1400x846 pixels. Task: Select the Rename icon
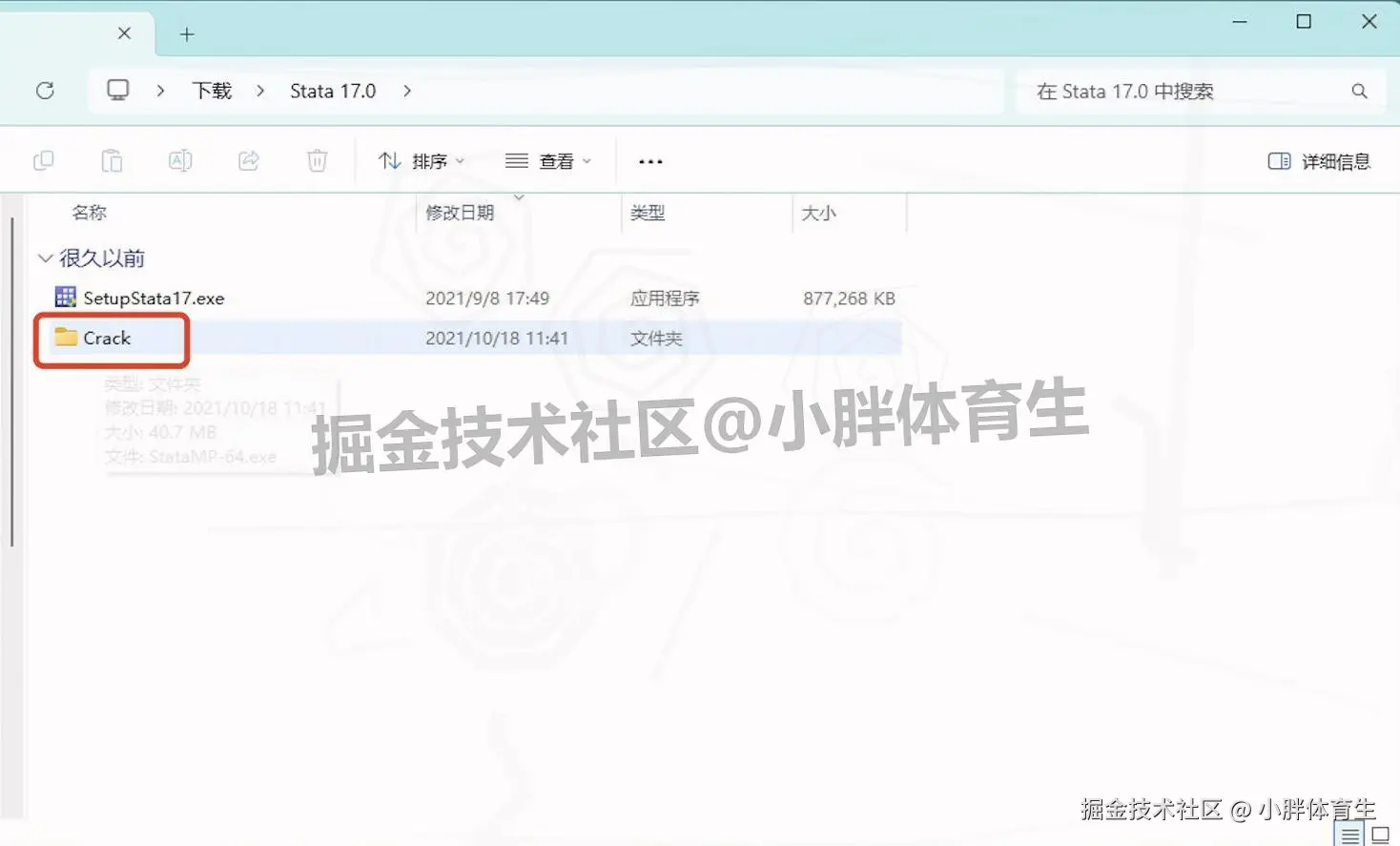point(180,160)
